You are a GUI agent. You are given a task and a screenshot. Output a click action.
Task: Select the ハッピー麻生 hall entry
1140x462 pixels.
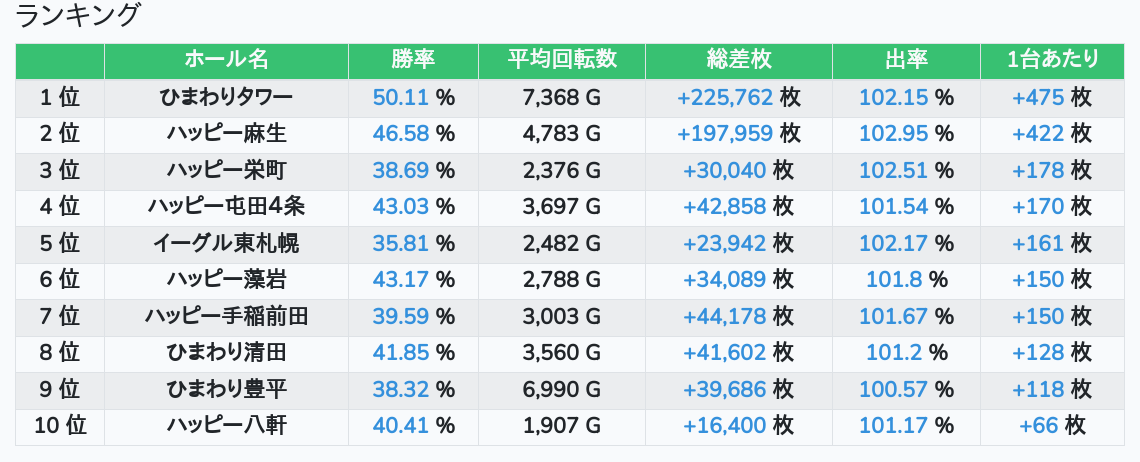tap(226, 134)
